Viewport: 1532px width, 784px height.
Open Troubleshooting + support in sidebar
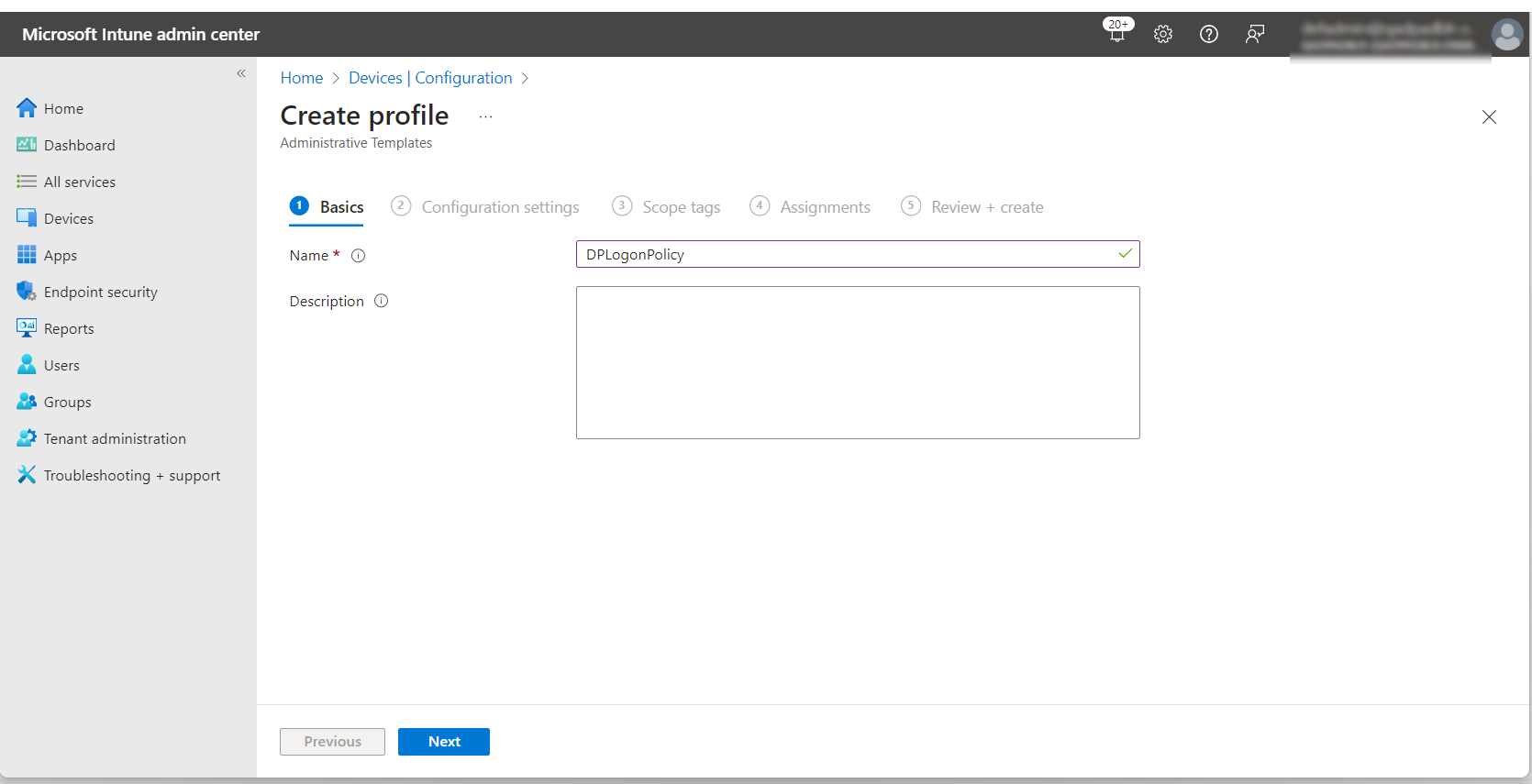[132, 475]
